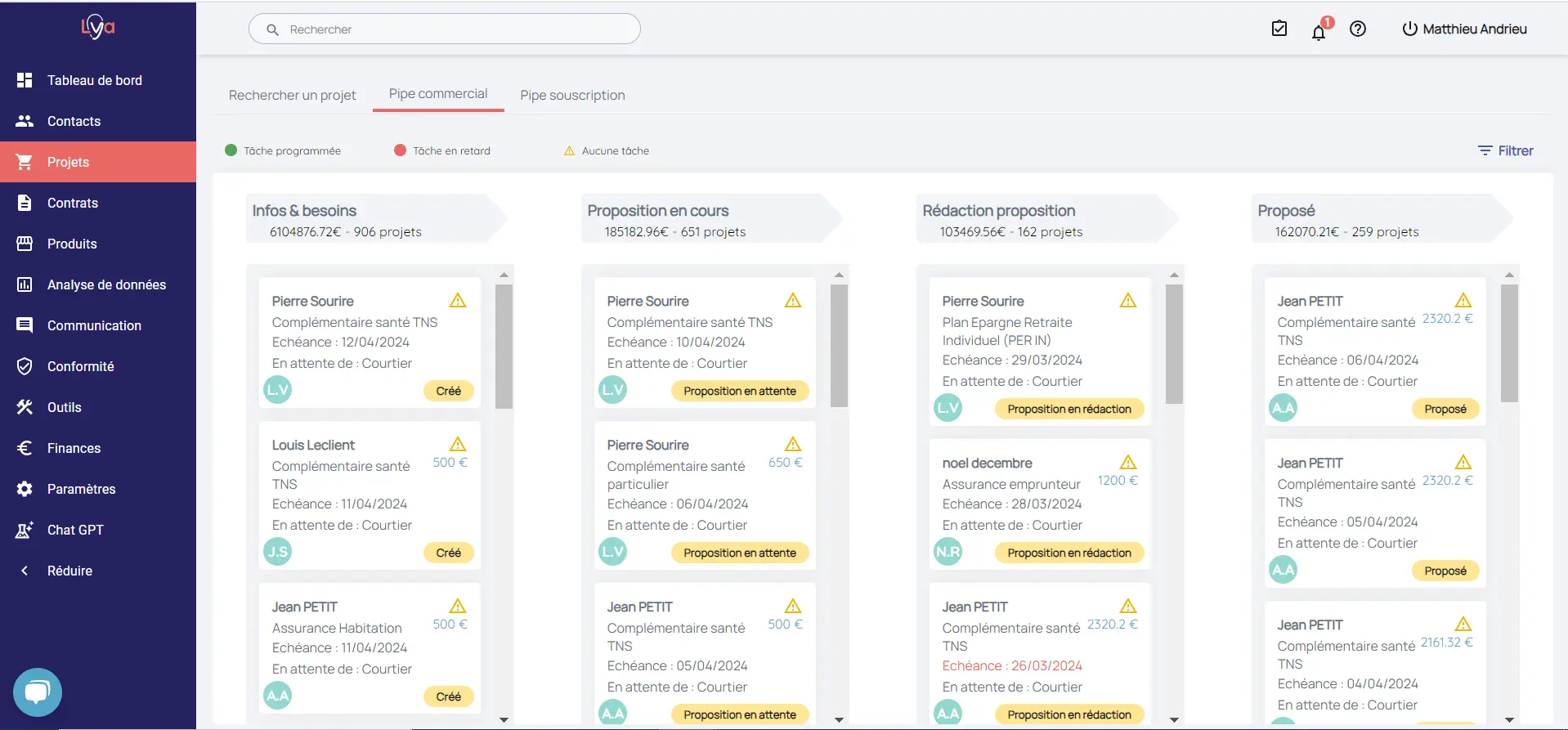The height and width of the screenshot is (730, 1568).
Task: Open the Communication message icon
Action: click(x=25, y=325)
